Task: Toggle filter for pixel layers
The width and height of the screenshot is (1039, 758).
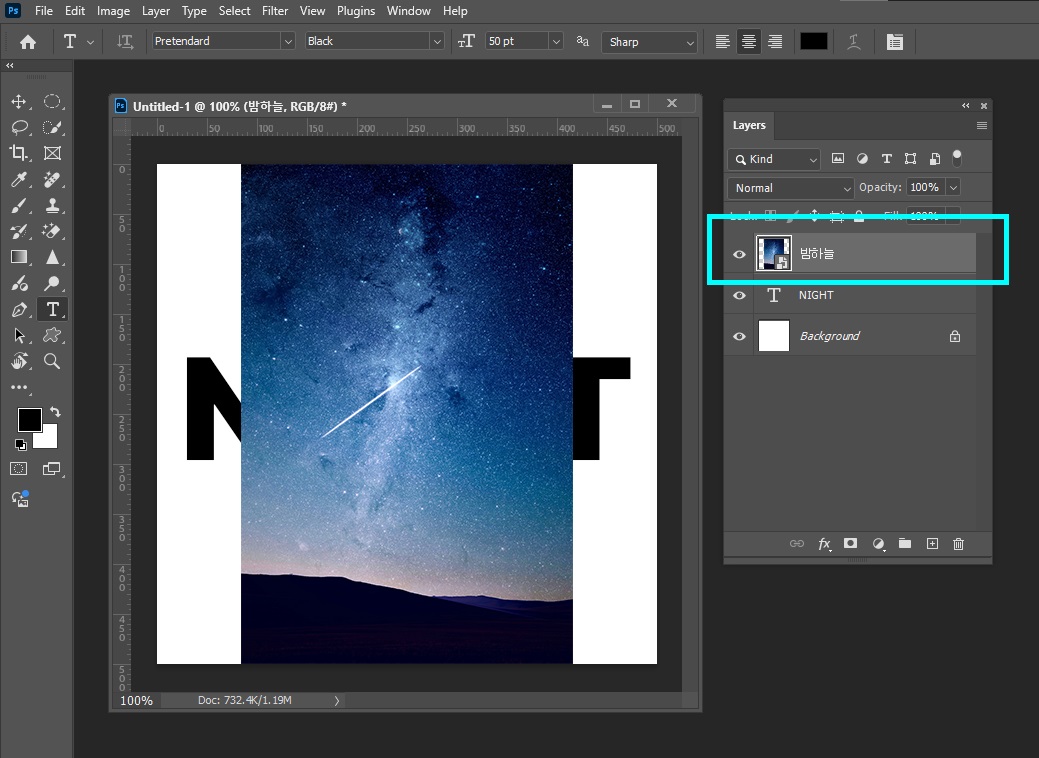Action: (x=838, y=158)
